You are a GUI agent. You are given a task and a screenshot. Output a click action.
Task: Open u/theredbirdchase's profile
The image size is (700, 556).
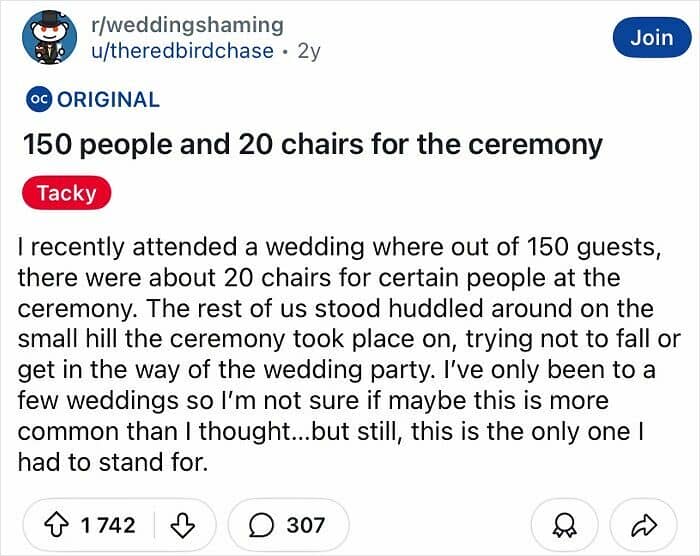point(182,50)
